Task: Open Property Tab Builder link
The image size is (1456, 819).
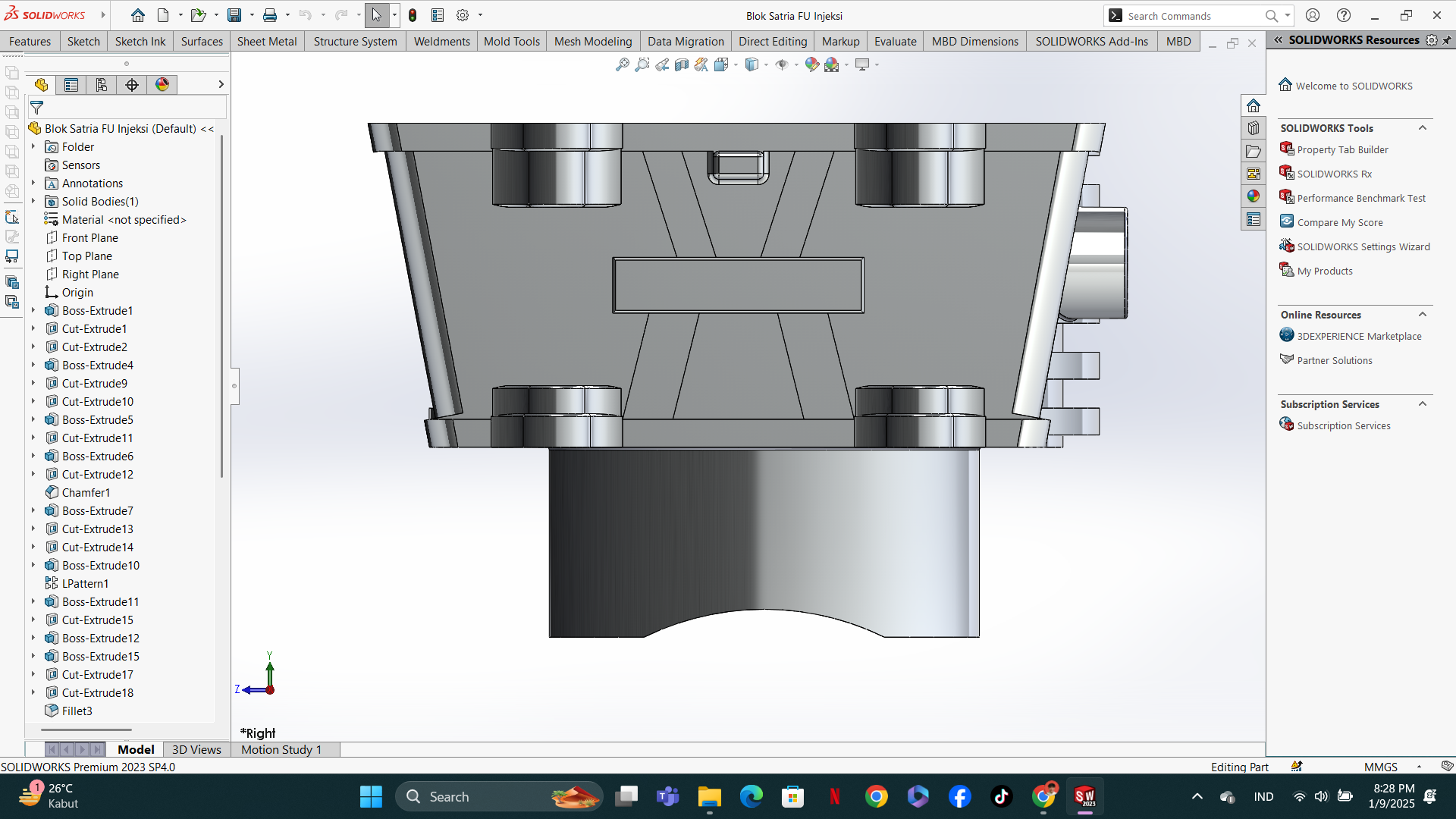Action: coord(1342,150)
